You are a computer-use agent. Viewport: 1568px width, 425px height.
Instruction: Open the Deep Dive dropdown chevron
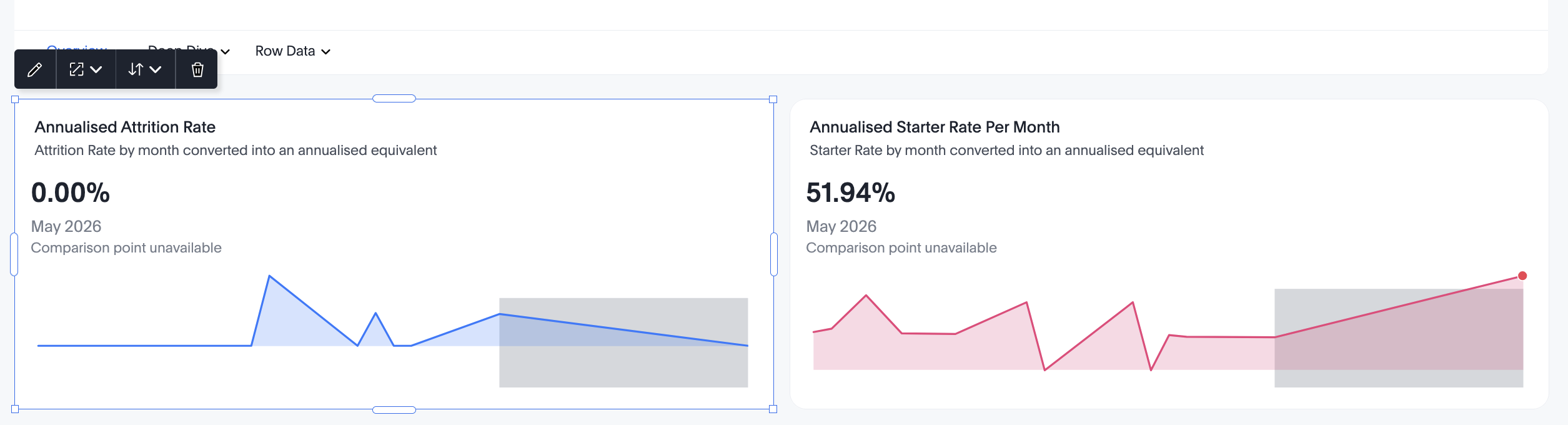pyautogui.click(x=226, y=52)
